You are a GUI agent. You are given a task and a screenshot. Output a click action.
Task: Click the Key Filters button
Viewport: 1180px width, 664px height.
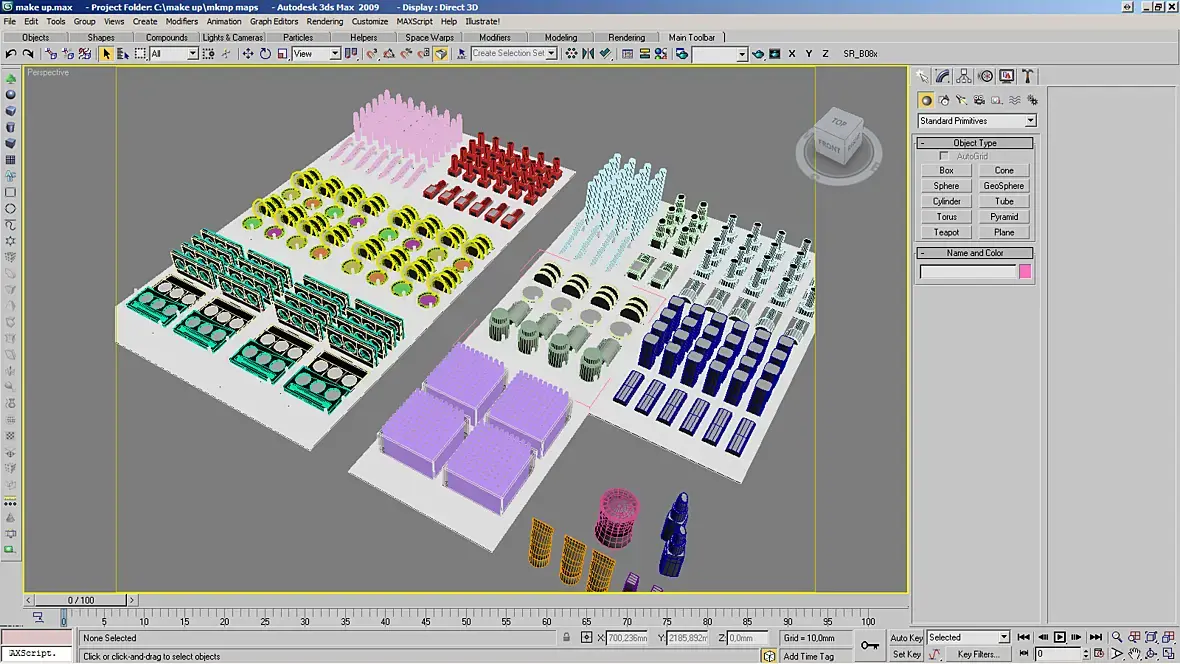pyautogui.click(x=977, y=654)
